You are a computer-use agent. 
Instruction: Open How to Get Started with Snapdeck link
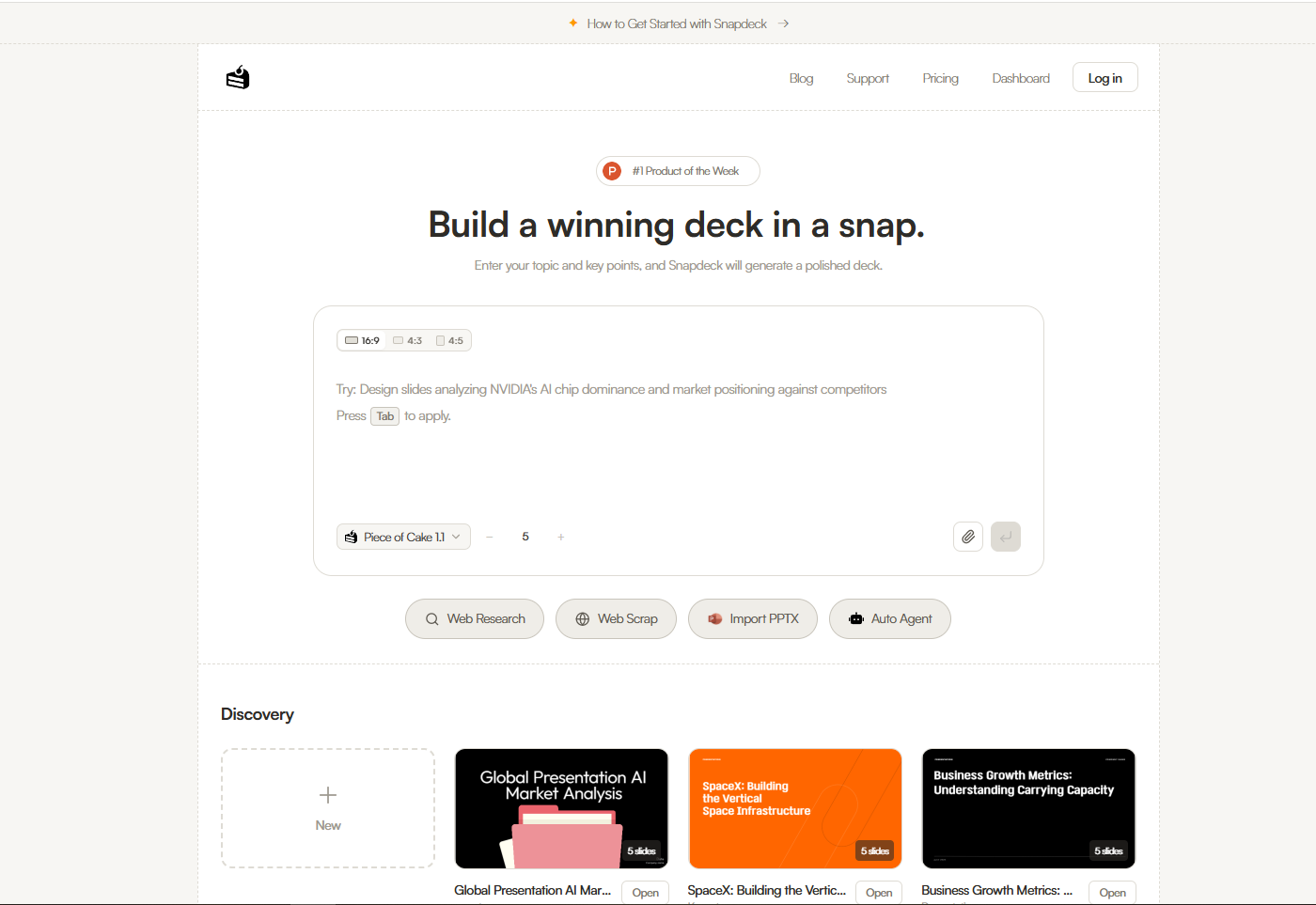pyautogui.click(x=677, y=23)
